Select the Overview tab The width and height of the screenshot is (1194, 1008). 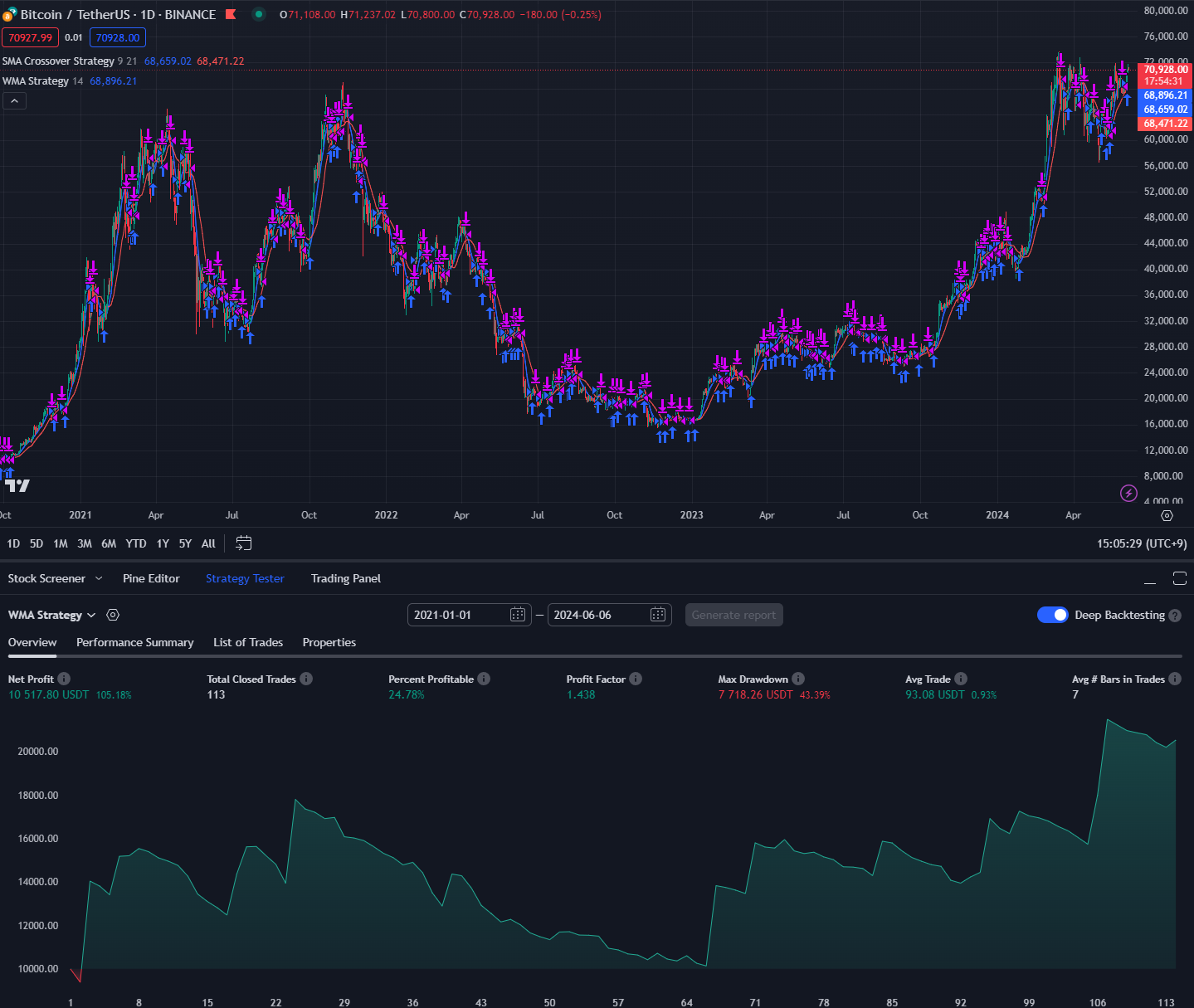[32, 642]
